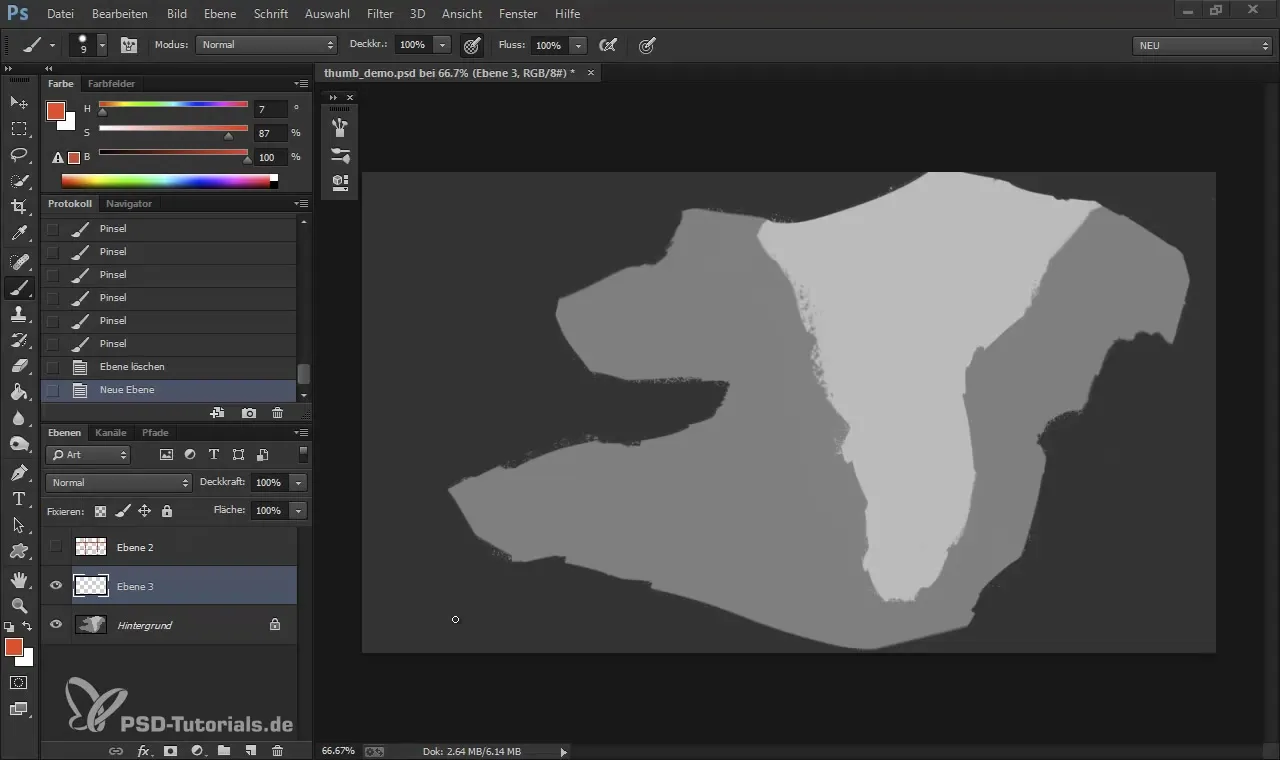1280x760 pixels.
Task: Delete layer trash icon in Ebenen panel
Action: tap(277, 750)
